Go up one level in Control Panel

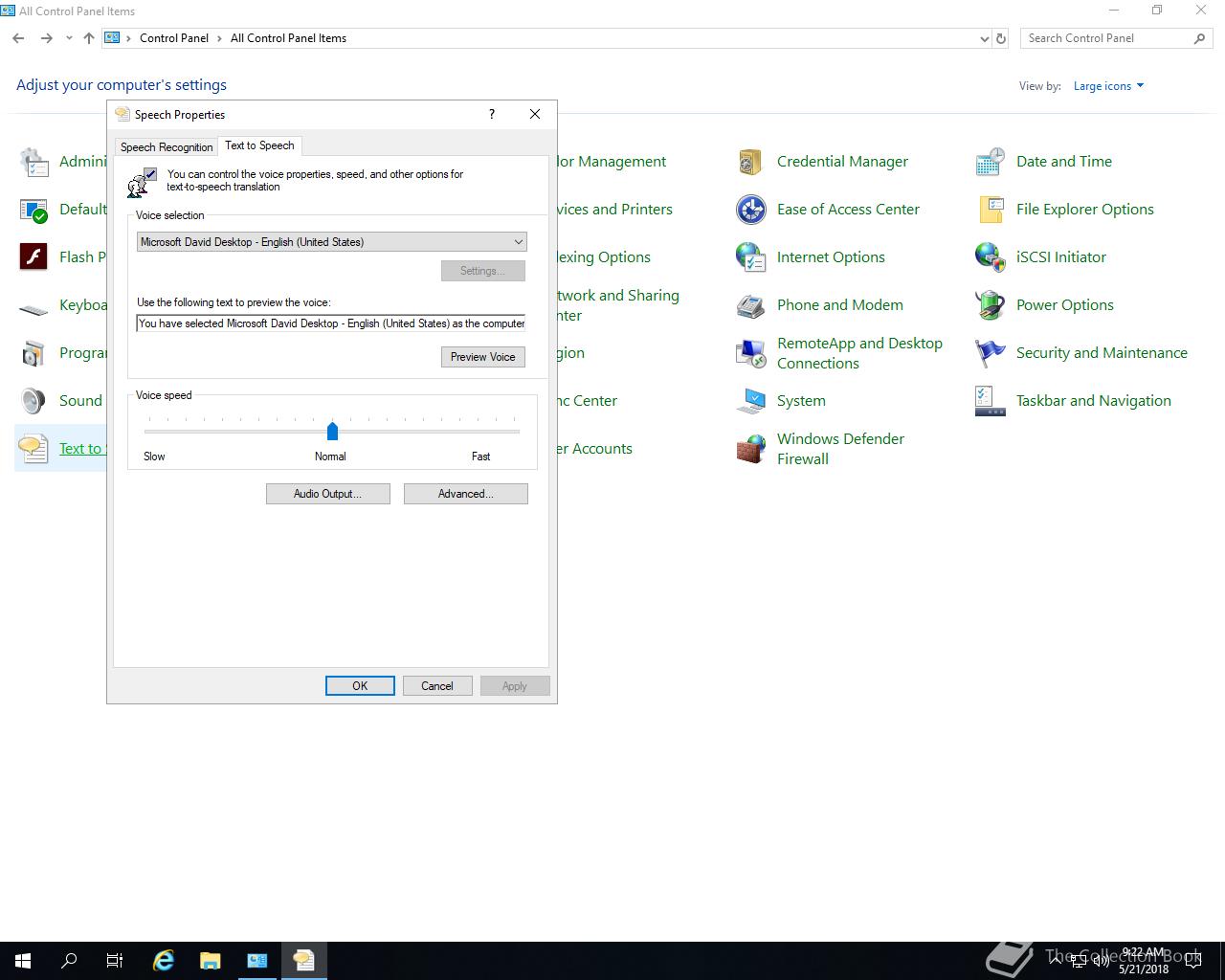[x=89, y=38]
